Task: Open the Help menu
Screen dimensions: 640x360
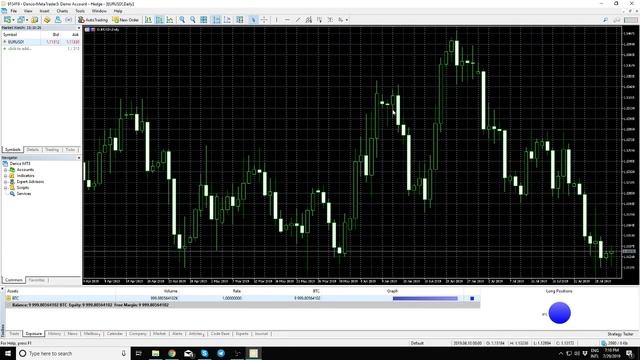Action: pyautogui.click(x=118, y=11)
